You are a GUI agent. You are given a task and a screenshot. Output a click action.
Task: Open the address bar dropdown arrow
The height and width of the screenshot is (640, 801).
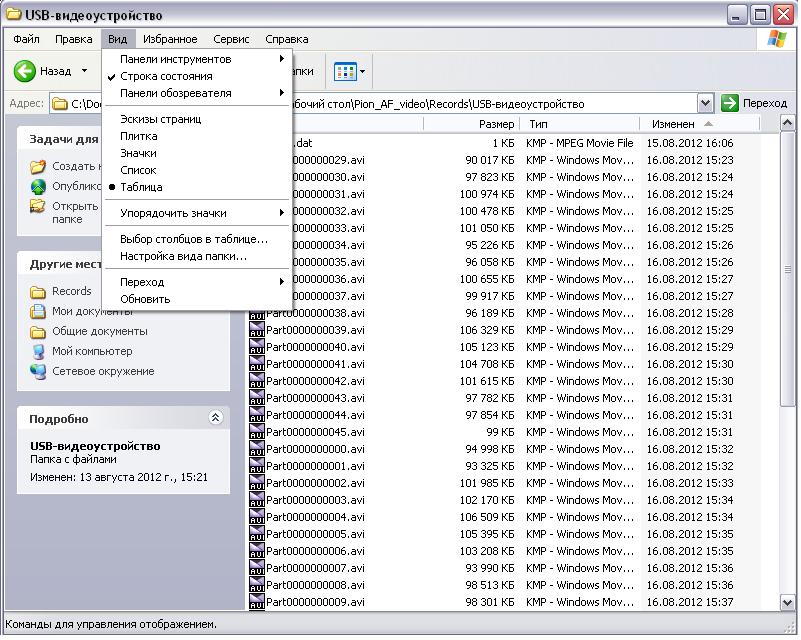click(705, 103)
